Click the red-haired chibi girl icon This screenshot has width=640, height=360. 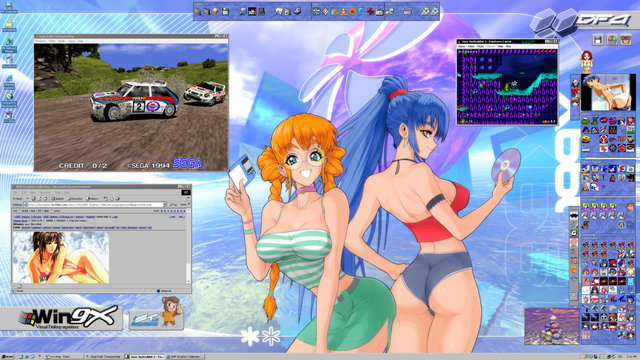tap(587, 62)
